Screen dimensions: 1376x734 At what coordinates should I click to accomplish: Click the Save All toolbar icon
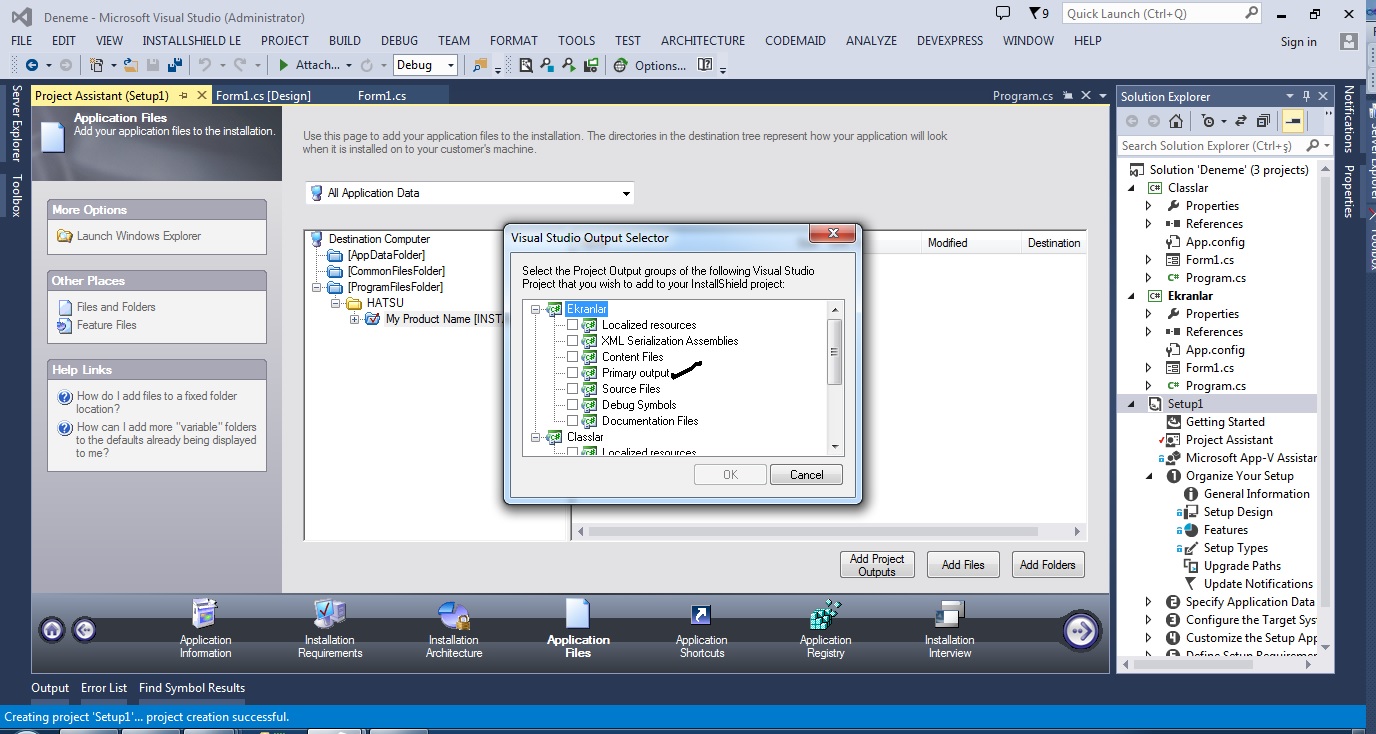tap(175, 65)
